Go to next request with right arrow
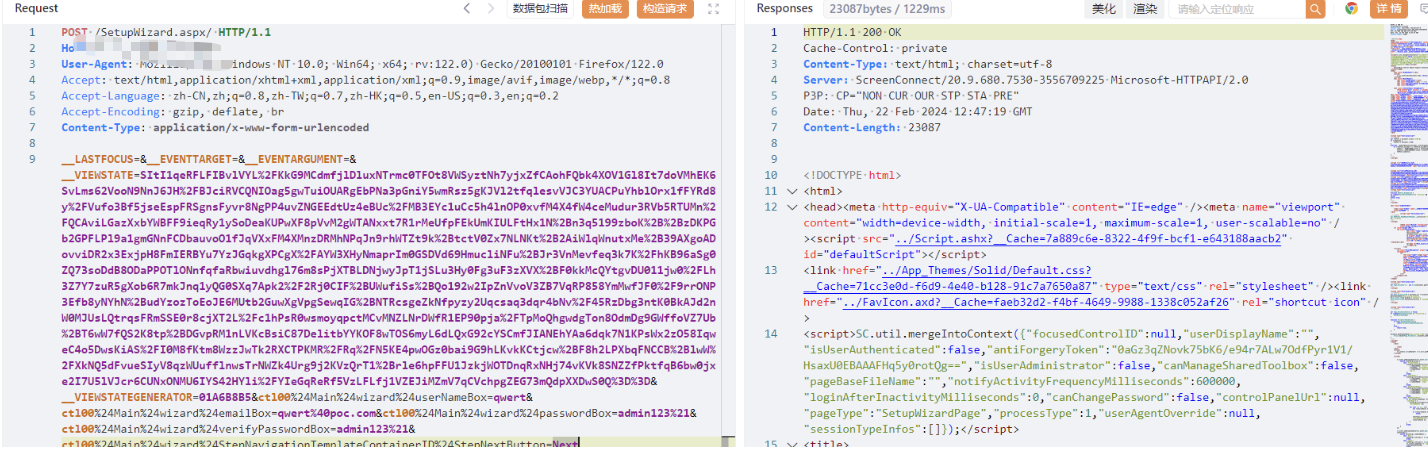The image size is (1428, 454). [x=493, y=9]
